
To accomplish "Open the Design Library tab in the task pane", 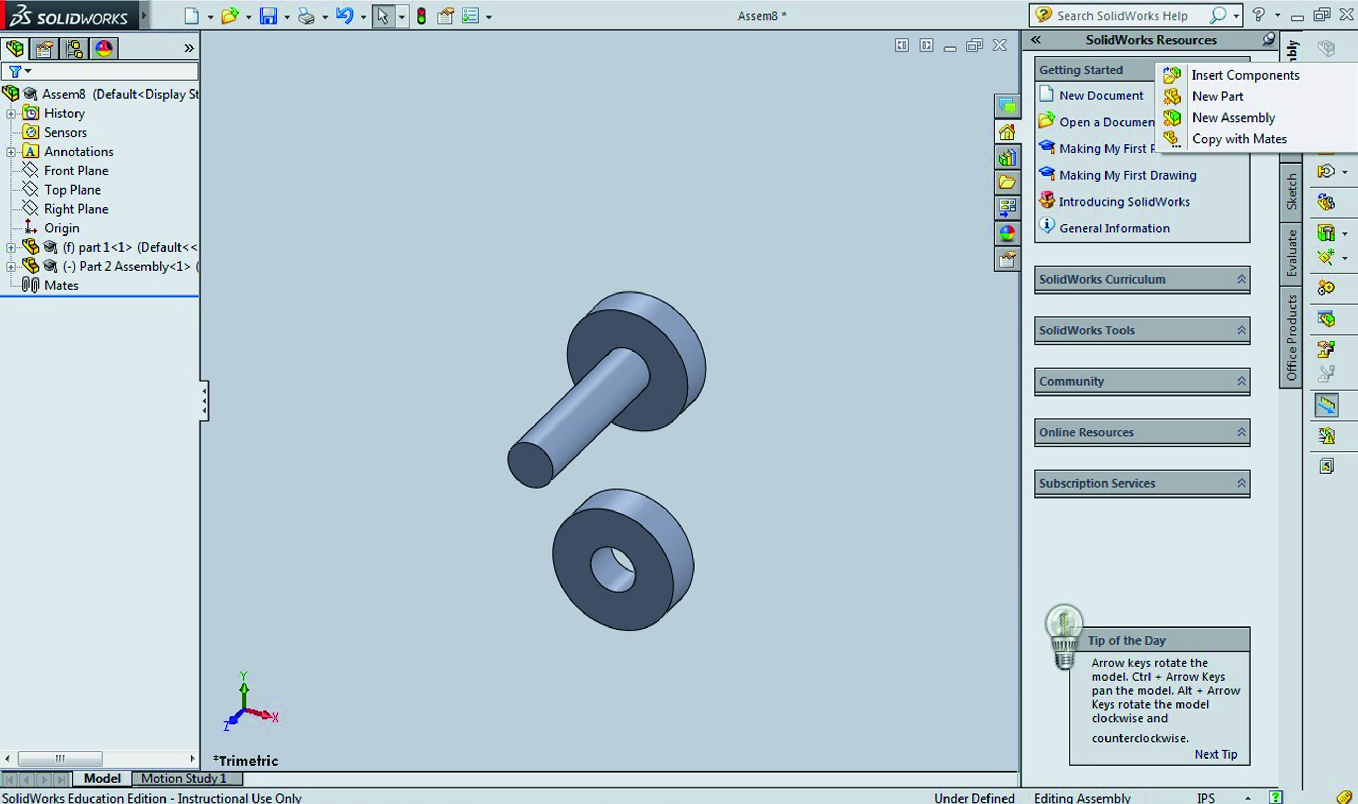I will click(1007, 157).
